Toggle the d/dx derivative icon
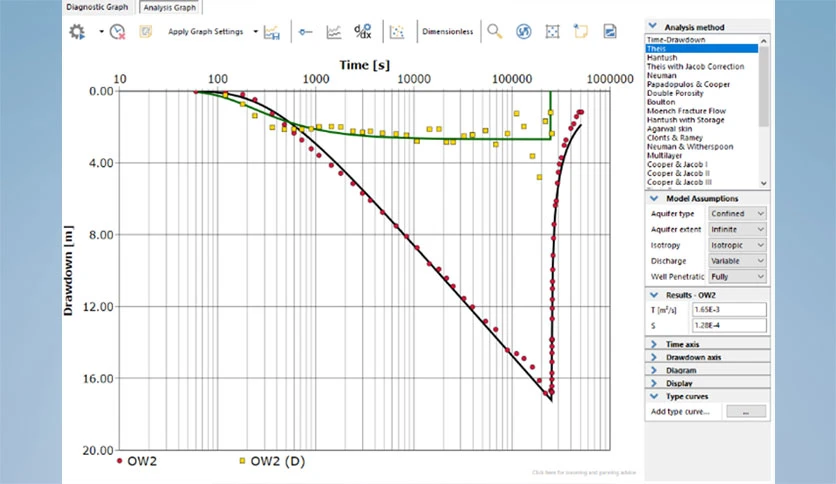Screen dimensions: 836x484 pyautogui.click(x=363, y=31)
